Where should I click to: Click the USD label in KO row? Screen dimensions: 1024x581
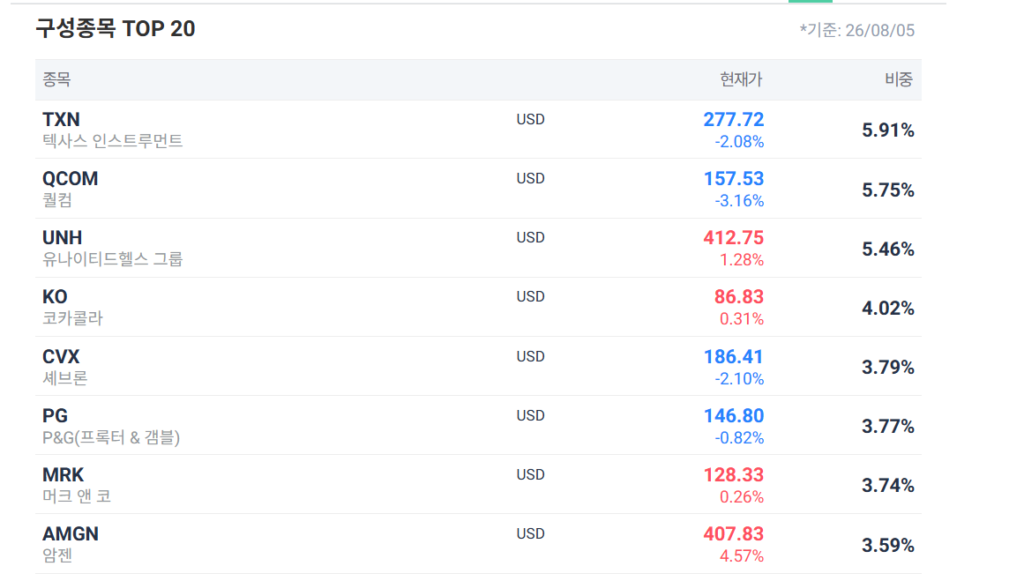point(530,297)
